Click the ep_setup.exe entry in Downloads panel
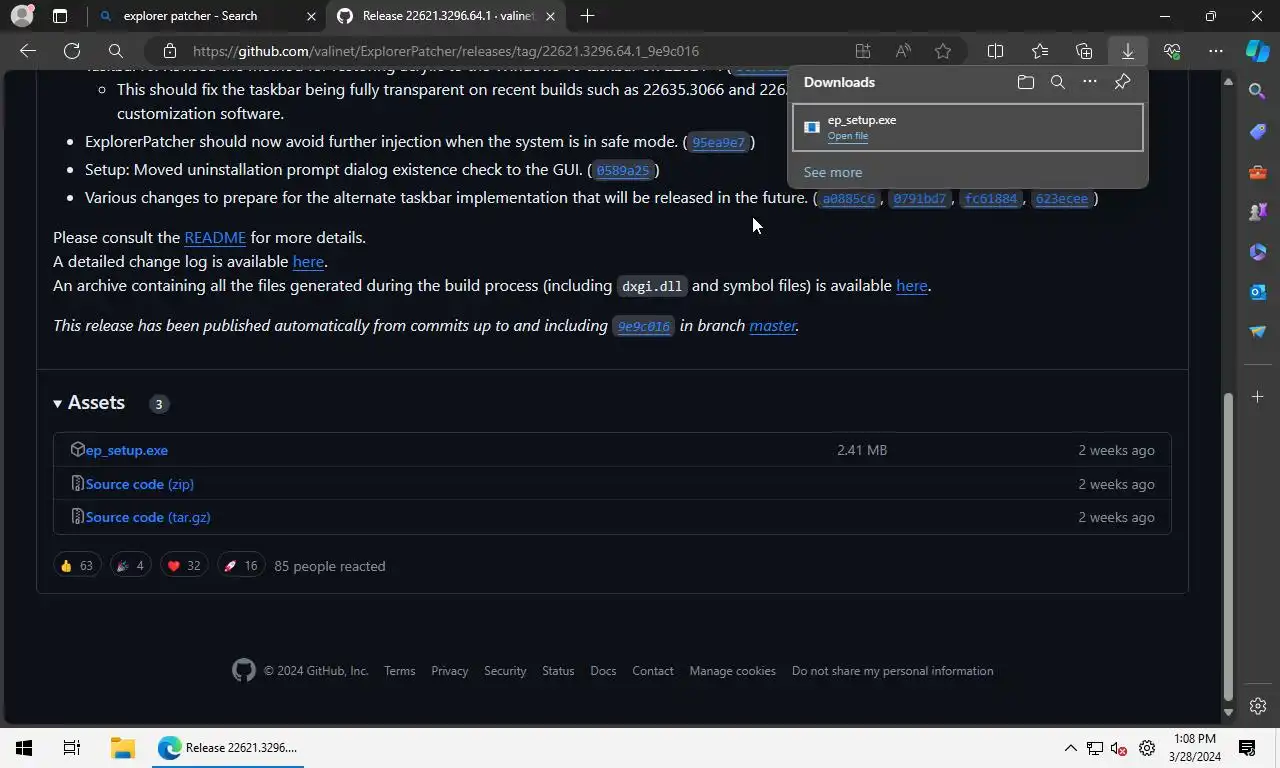Viewport: 1280px width, 768px height. (968, 127)
